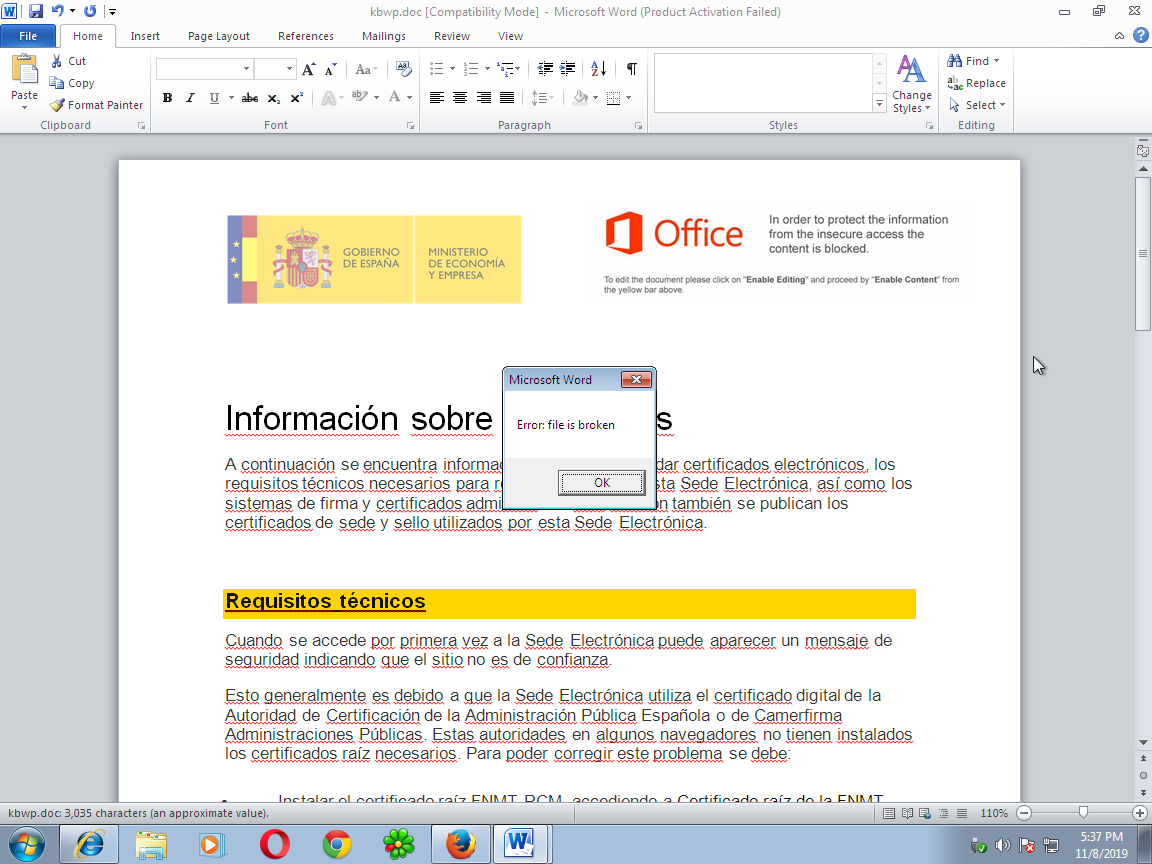Switch to the Insert tab
This screenshot has height=864, width=1152.
145,36
